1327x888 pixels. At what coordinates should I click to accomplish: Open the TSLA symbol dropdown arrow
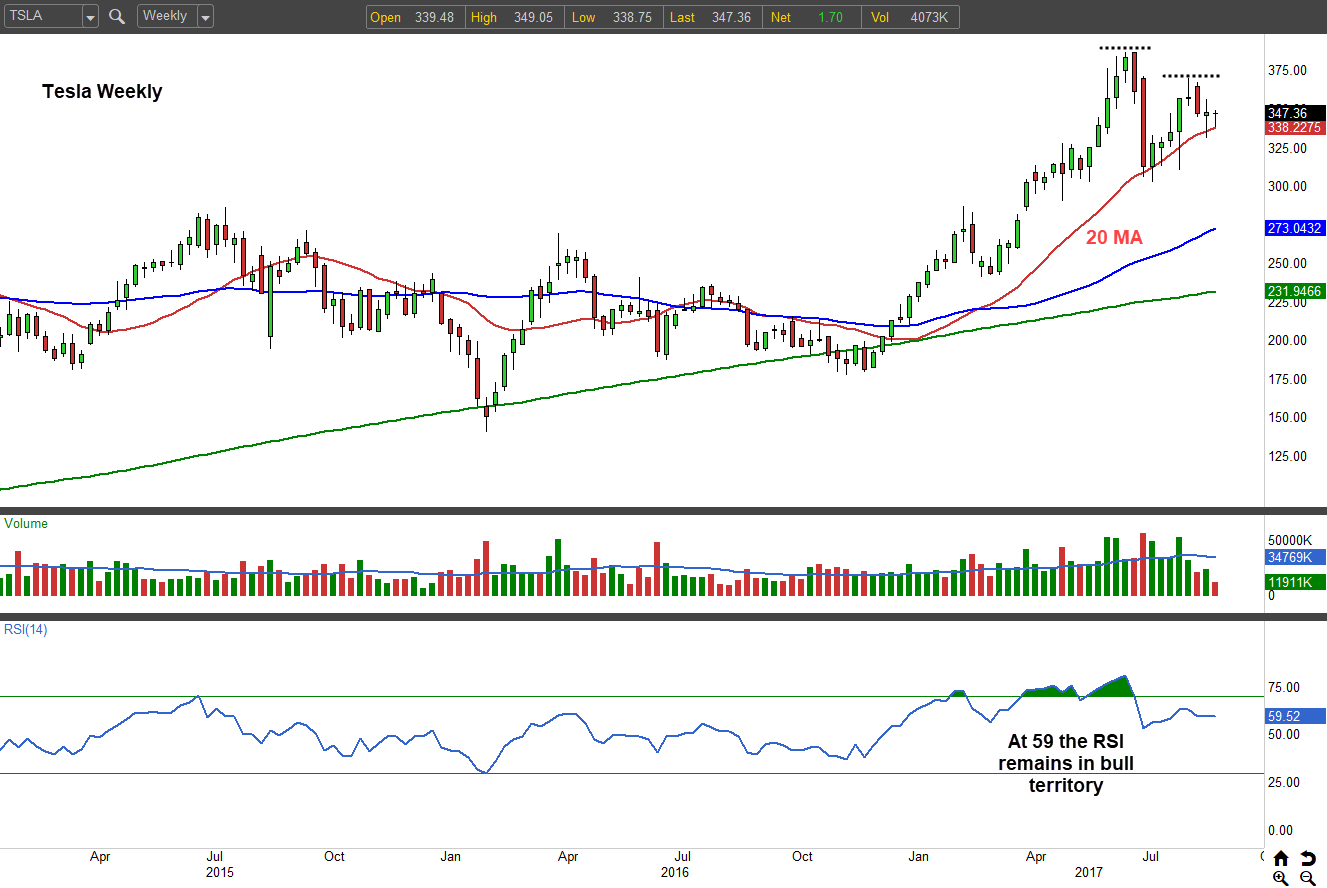(x=90, y=17)
